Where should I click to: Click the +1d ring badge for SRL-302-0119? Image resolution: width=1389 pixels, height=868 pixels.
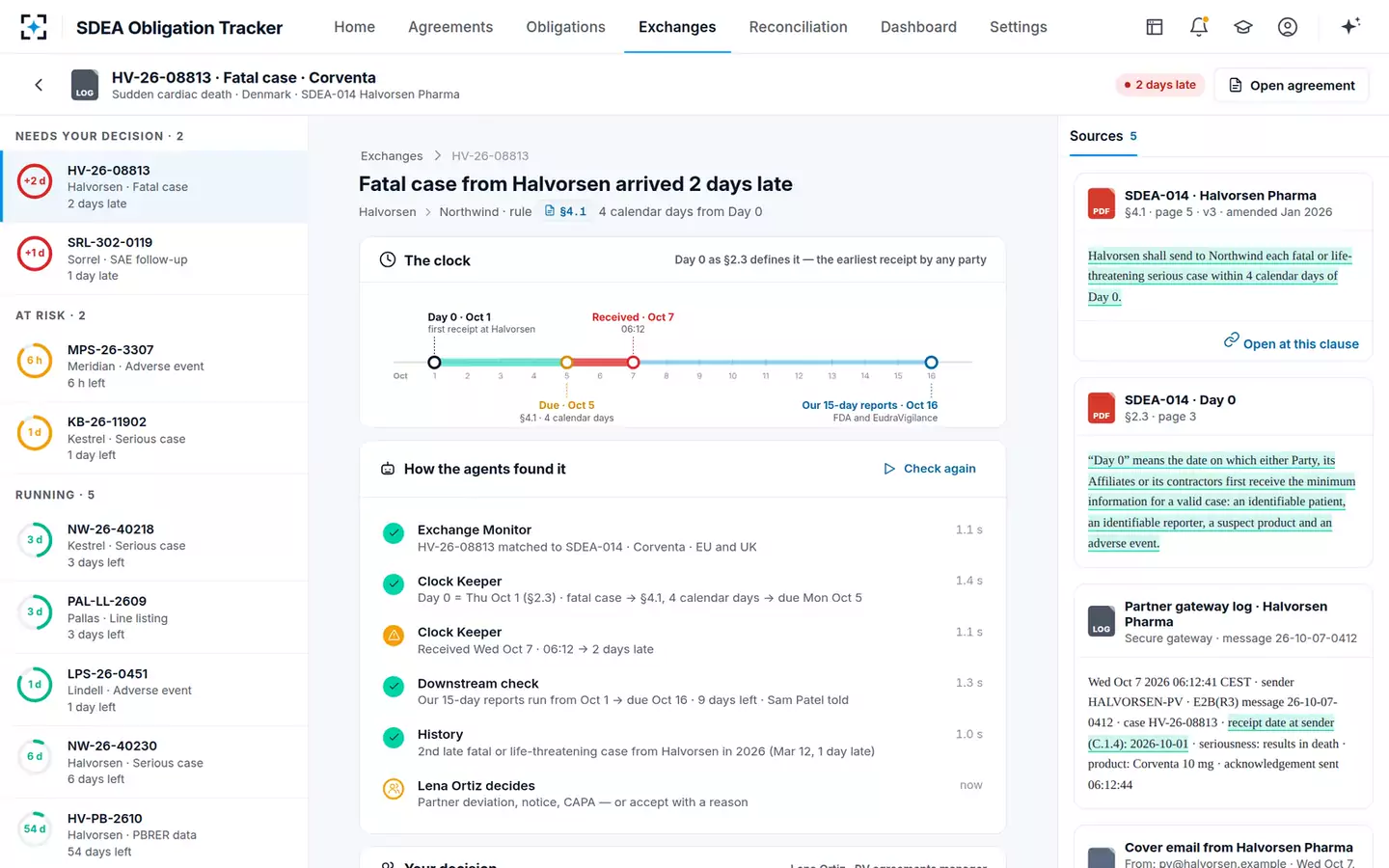click(x=35, y=254)
